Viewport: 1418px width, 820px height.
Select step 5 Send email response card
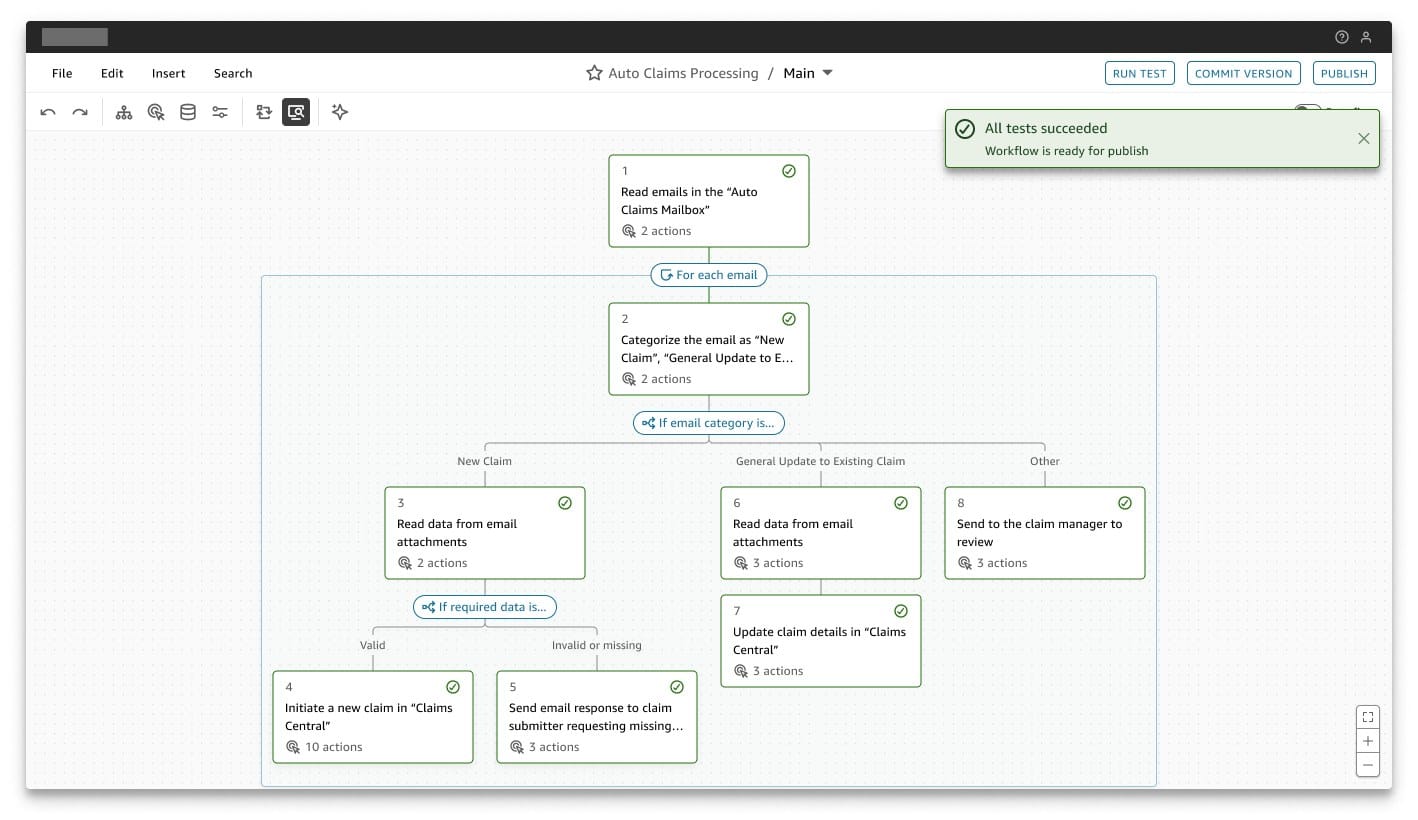pos(597,717)
